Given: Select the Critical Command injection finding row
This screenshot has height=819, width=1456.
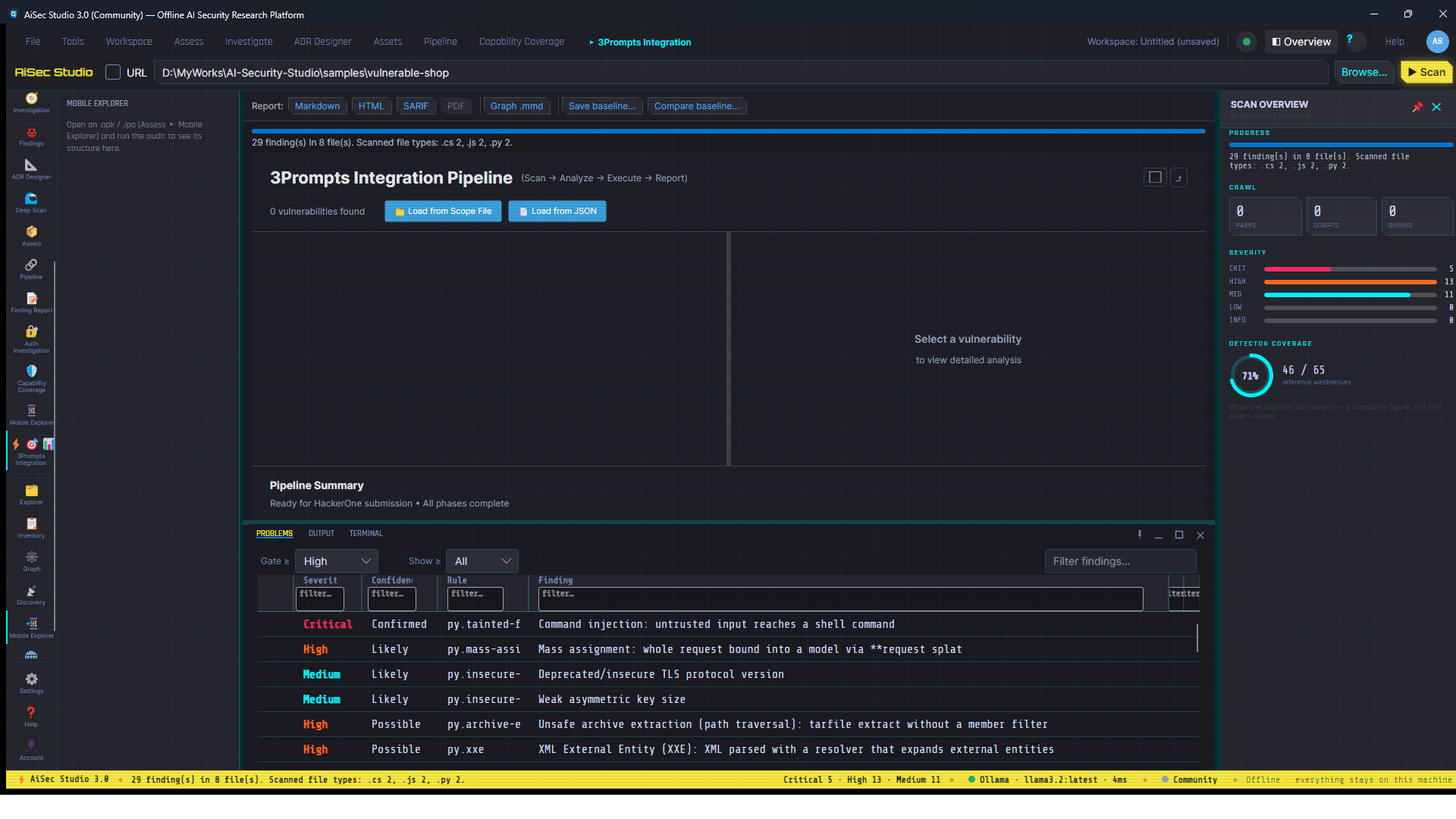Looking at the screenshot, I should [x=728, y=624].
